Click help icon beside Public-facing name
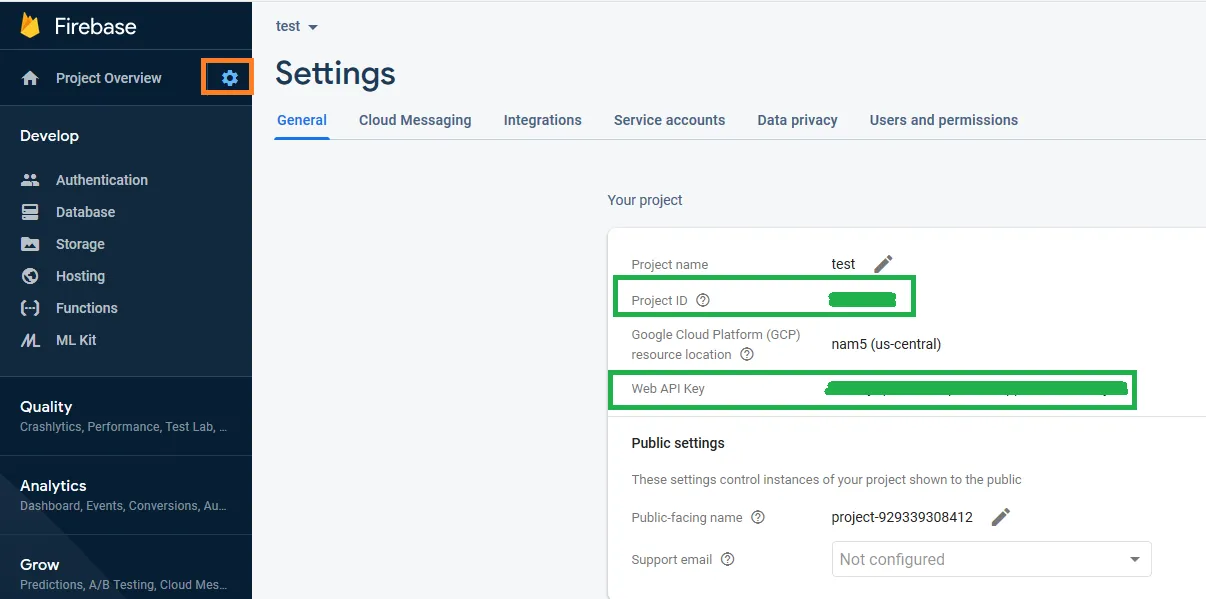This screenshot has width=1206, height=599. 758,517
